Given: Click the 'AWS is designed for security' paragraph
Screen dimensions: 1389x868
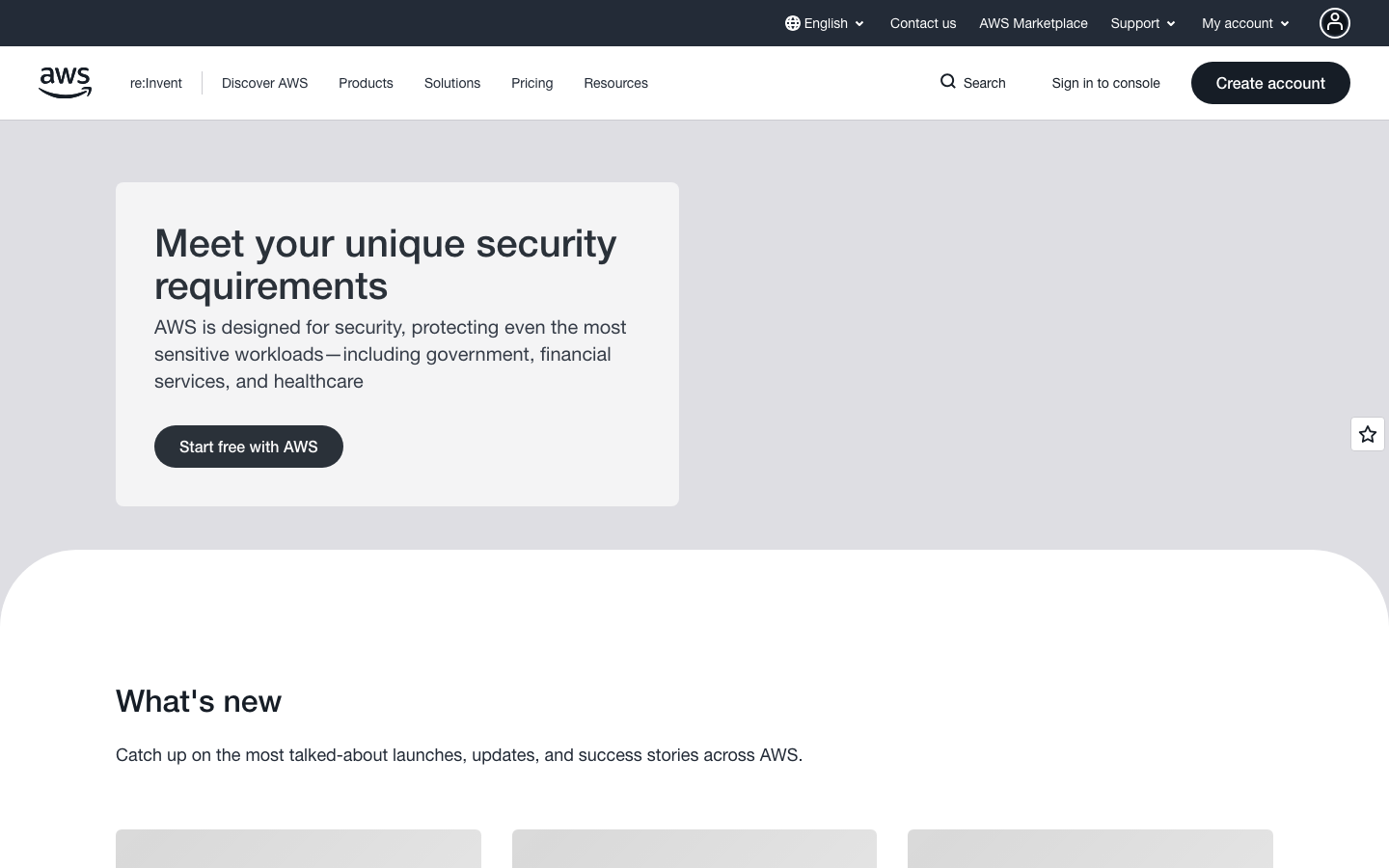Looking at the screenshot, I should point(391,354).
